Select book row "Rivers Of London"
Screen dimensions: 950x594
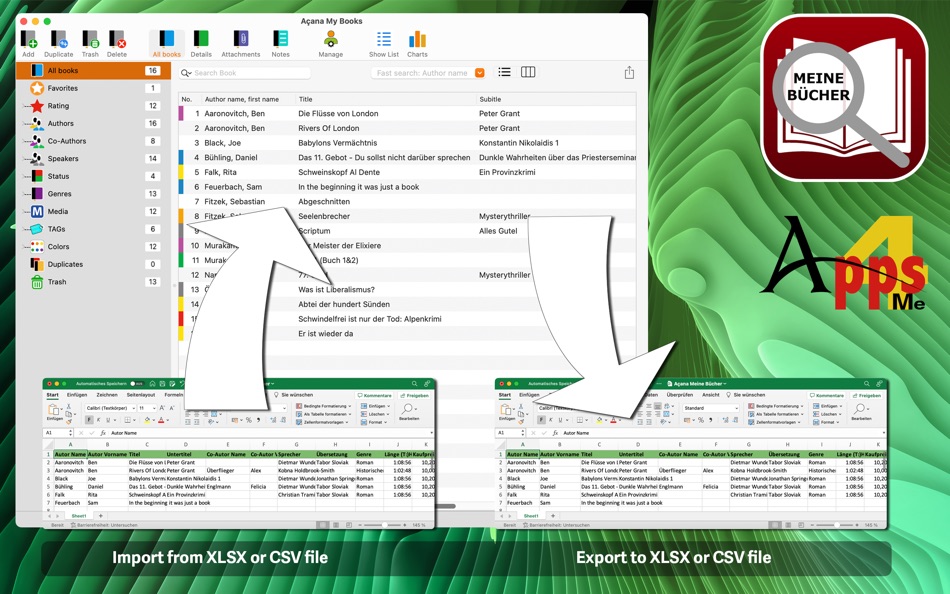(x=407, y=128)
